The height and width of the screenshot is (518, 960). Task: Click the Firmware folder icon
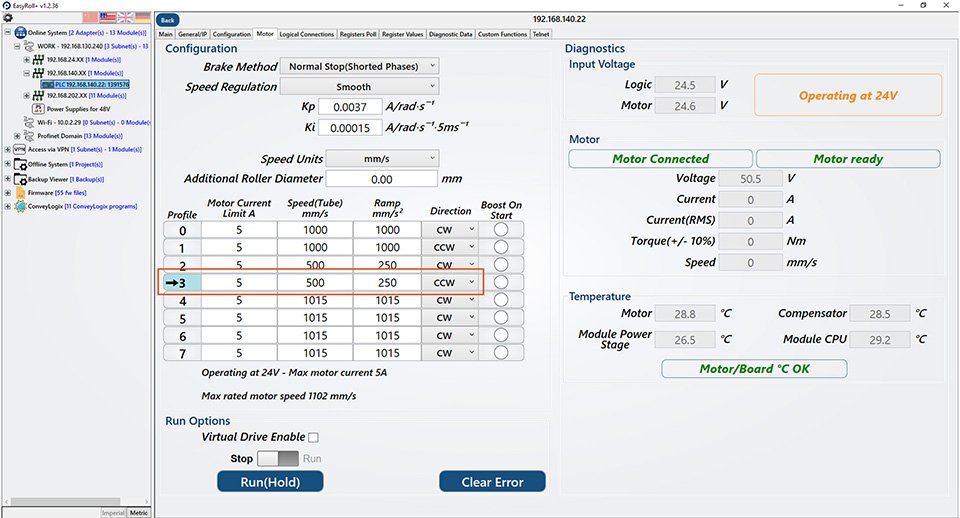pyautogui.click(x=20, y=192)
